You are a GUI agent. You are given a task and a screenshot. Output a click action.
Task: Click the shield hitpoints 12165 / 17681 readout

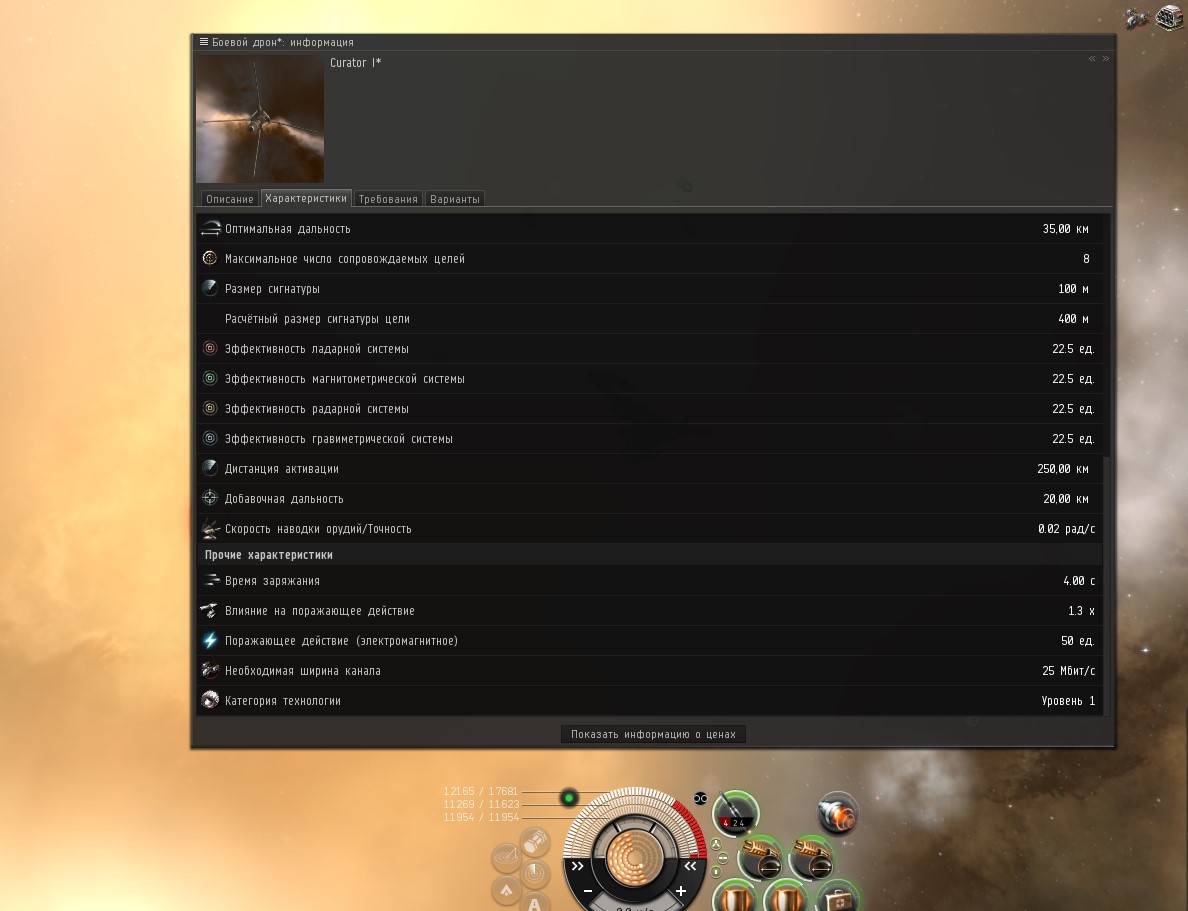coord(480,791)
